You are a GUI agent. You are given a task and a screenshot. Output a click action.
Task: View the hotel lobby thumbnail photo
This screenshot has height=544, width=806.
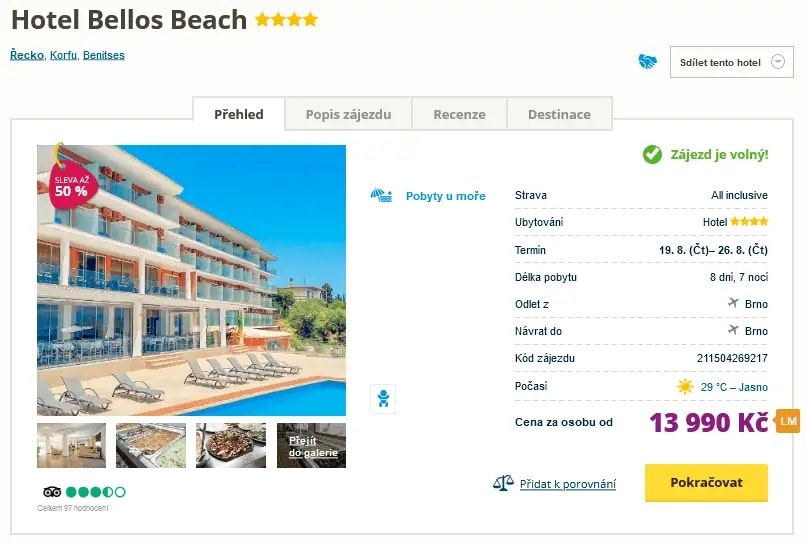(71, 446)
